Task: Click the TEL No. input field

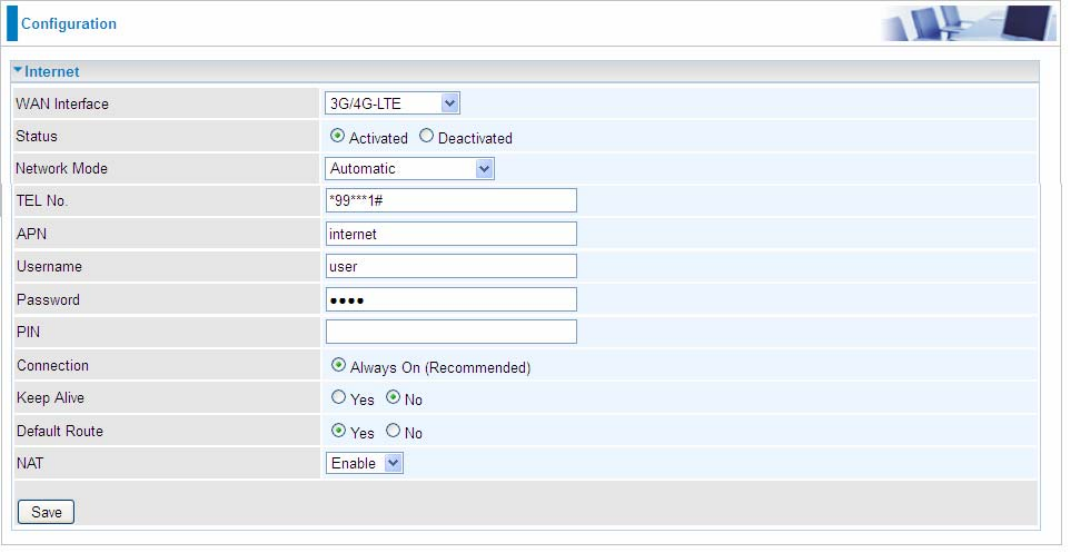Action: [451, 201]
